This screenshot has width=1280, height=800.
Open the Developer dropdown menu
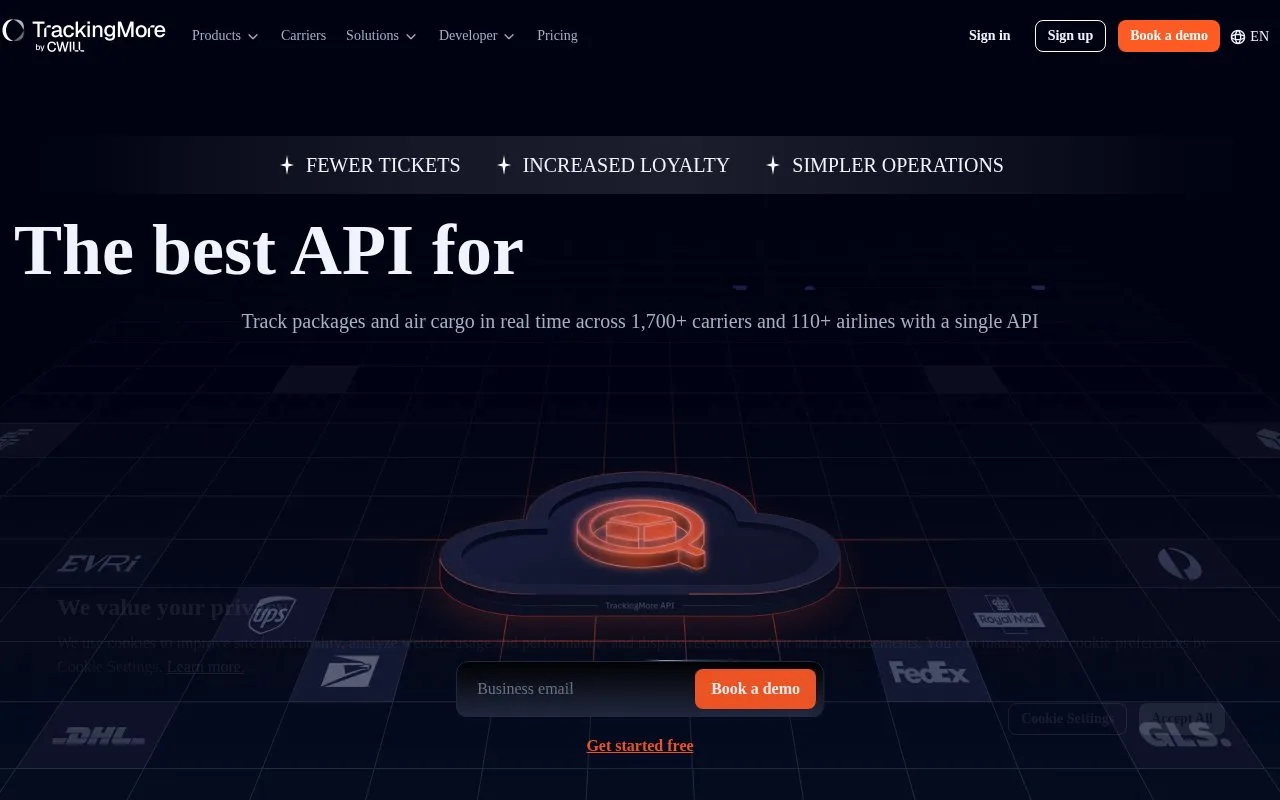tap(477, 36)
